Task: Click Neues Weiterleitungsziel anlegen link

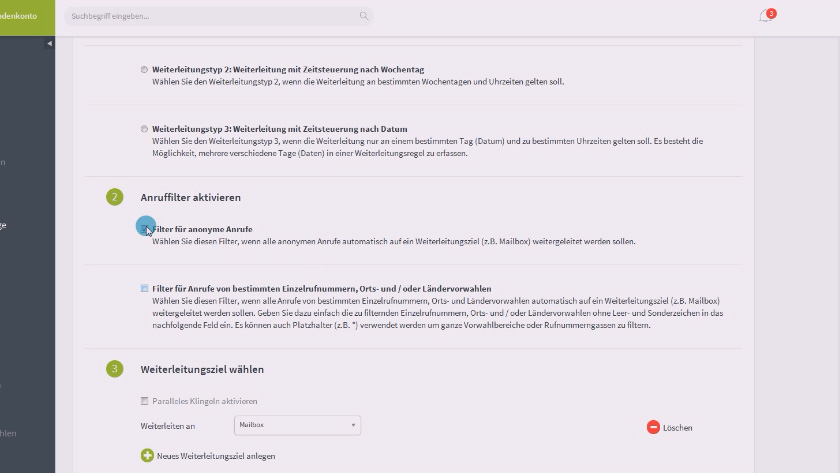Action: point(215,456)
